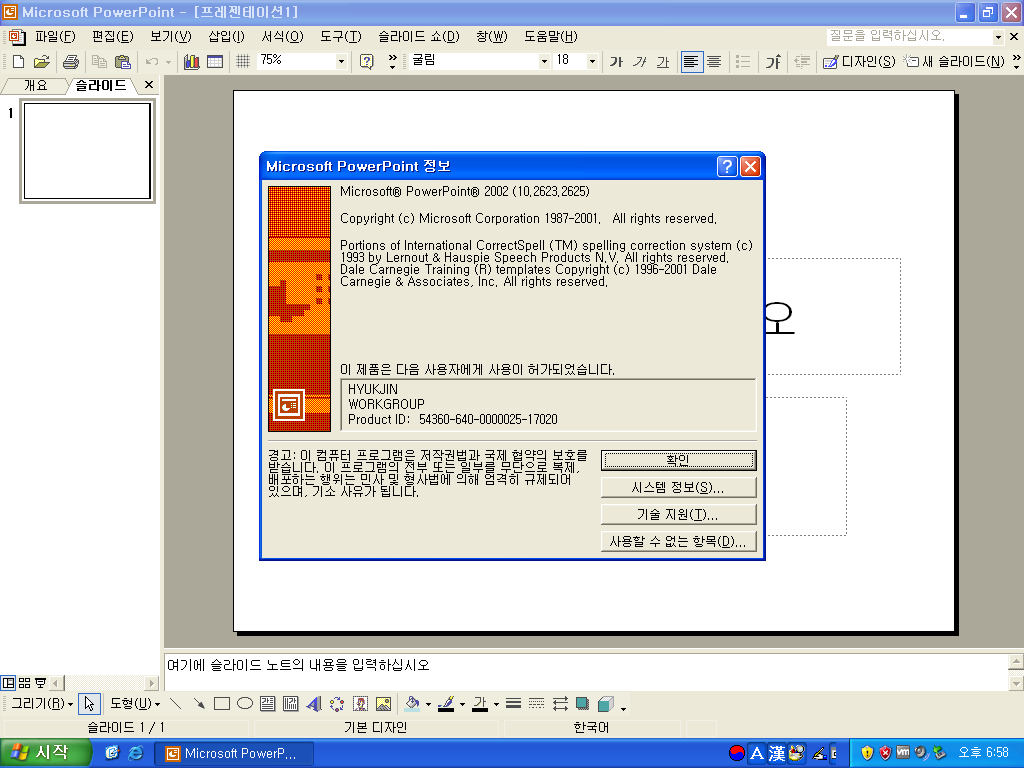Screen dimensions: 1024x768
Task: Select the Rectangle drawing tool
Action: 222,704
